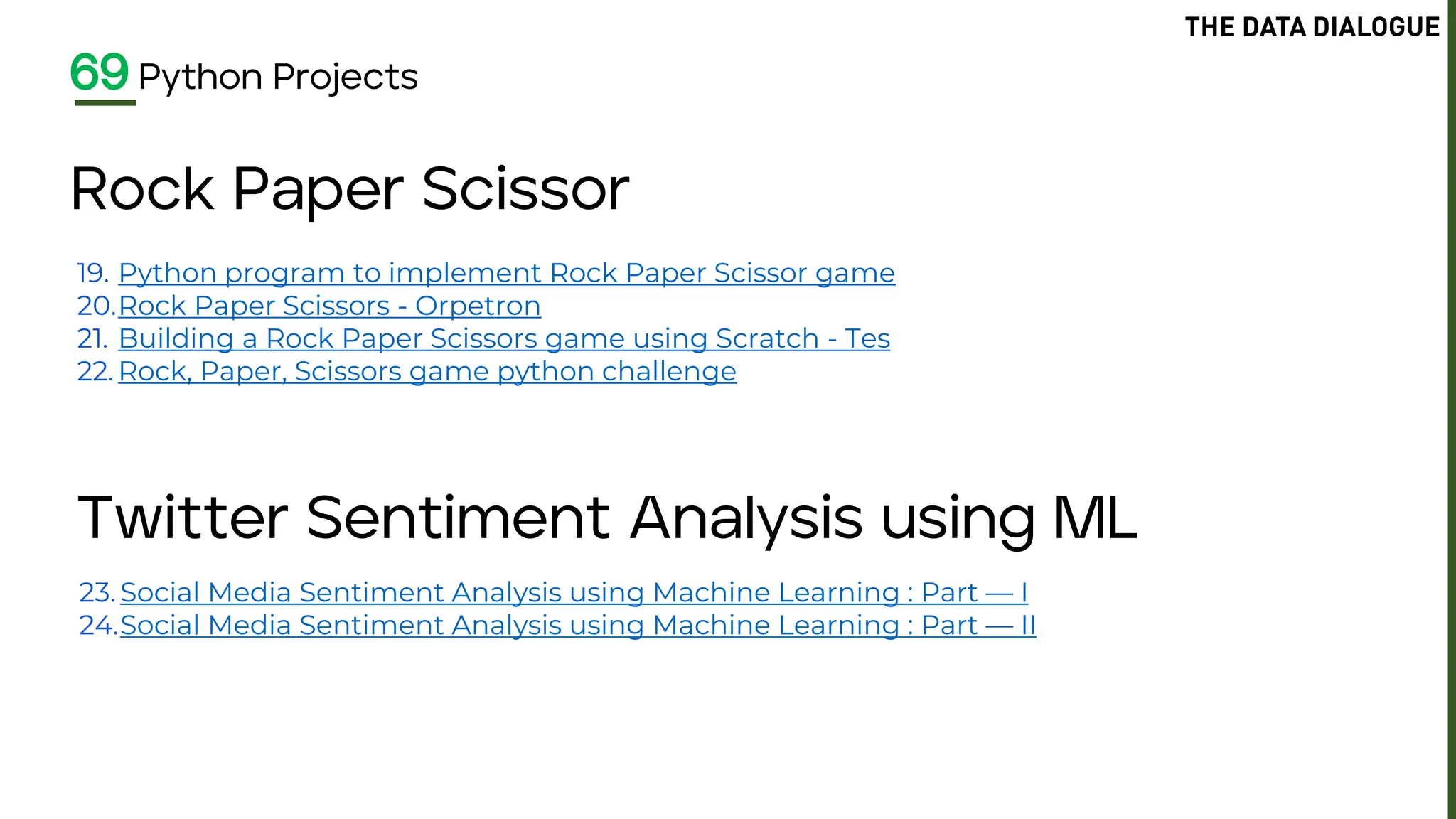Screen dimensions: 1456x819
Task: Click the Python Projects title text
Action: click(278, 77)
